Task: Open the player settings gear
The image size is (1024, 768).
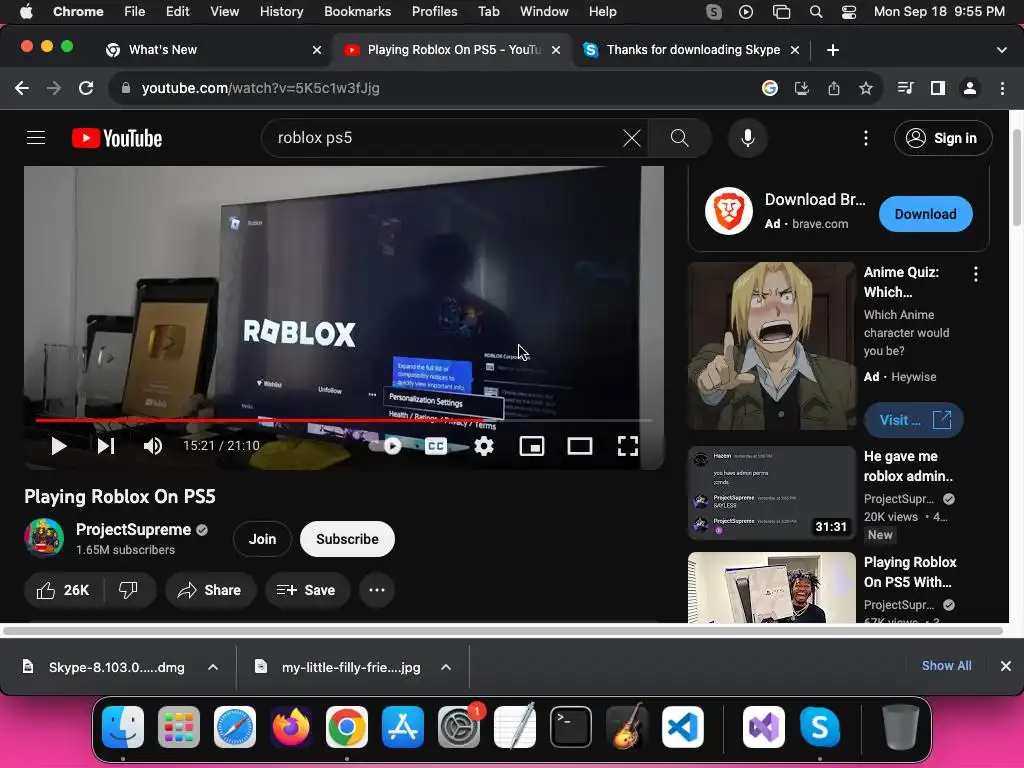Action: tap(484, 446)
